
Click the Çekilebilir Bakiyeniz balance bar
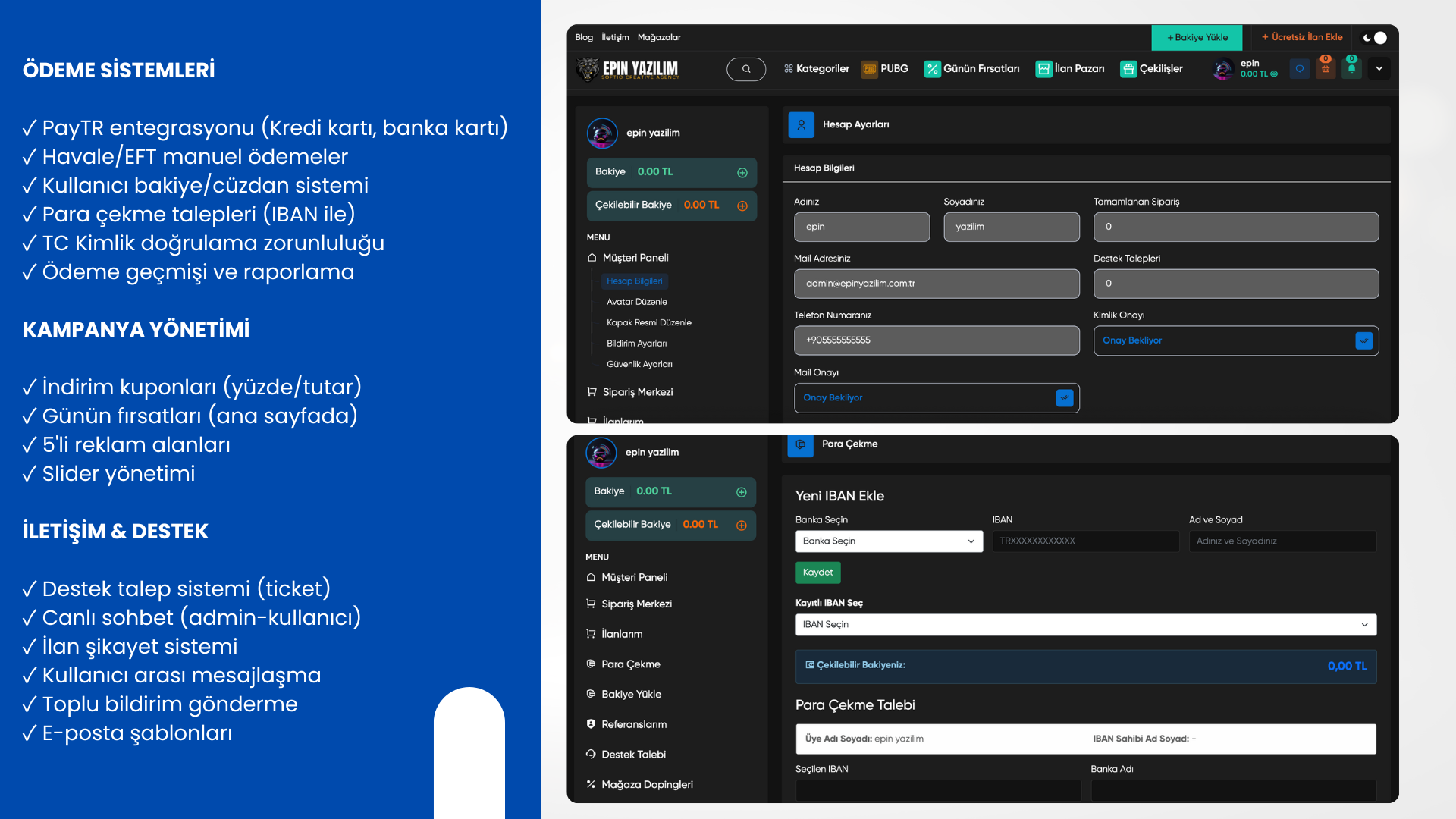1085,666
